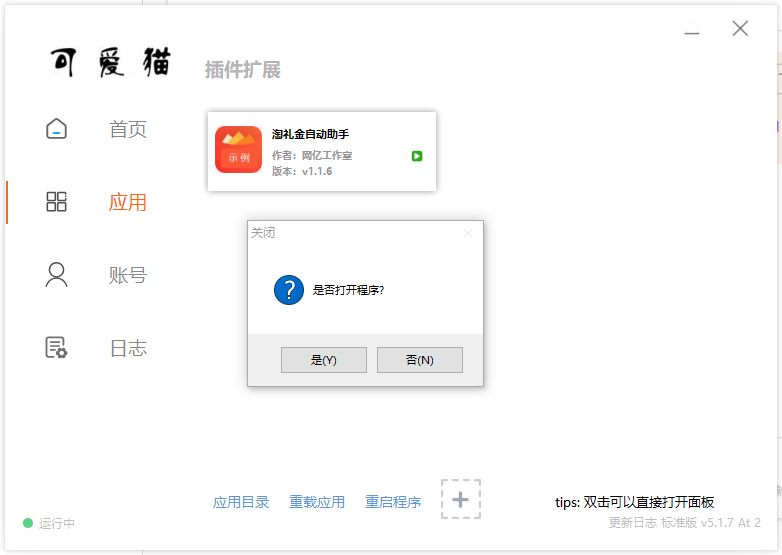Open the 日志 menu item

click(128, 348)
